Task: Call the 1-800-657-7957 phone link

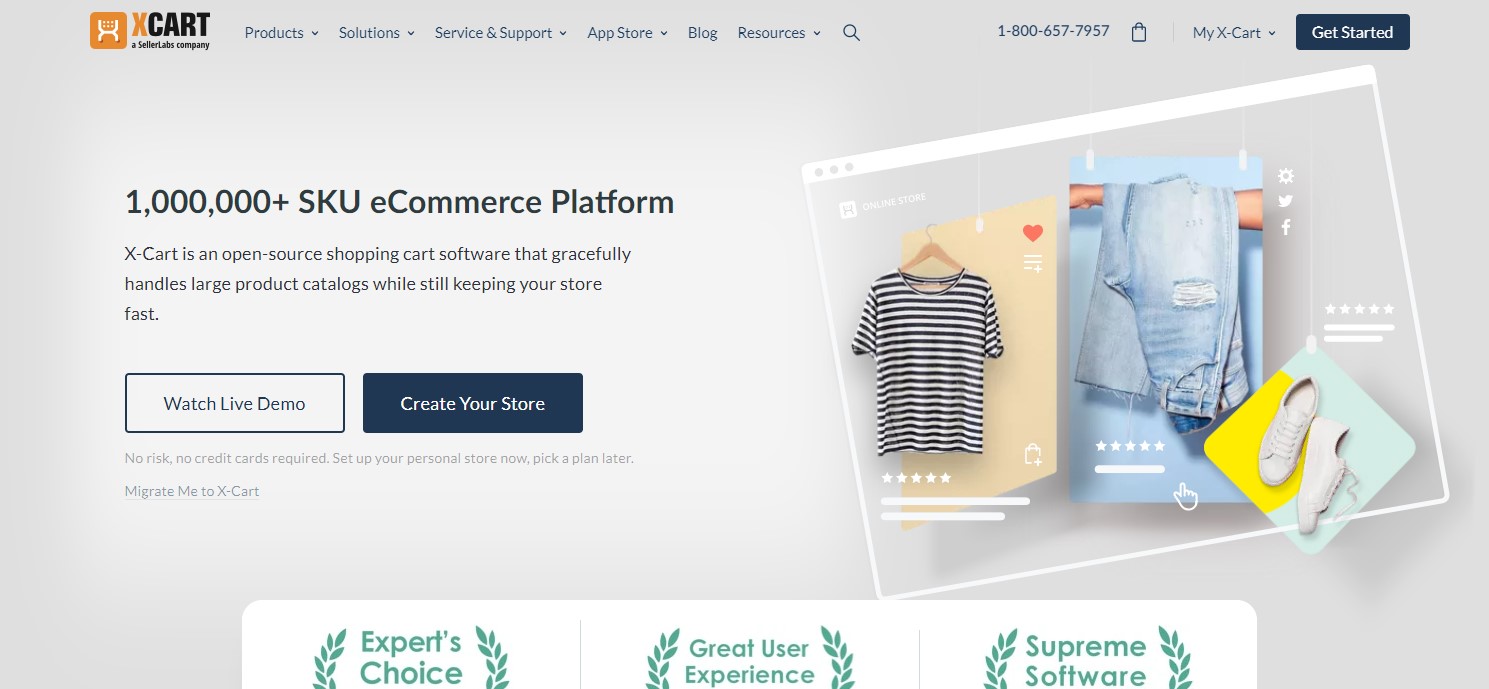Action: pos(1053,31)
